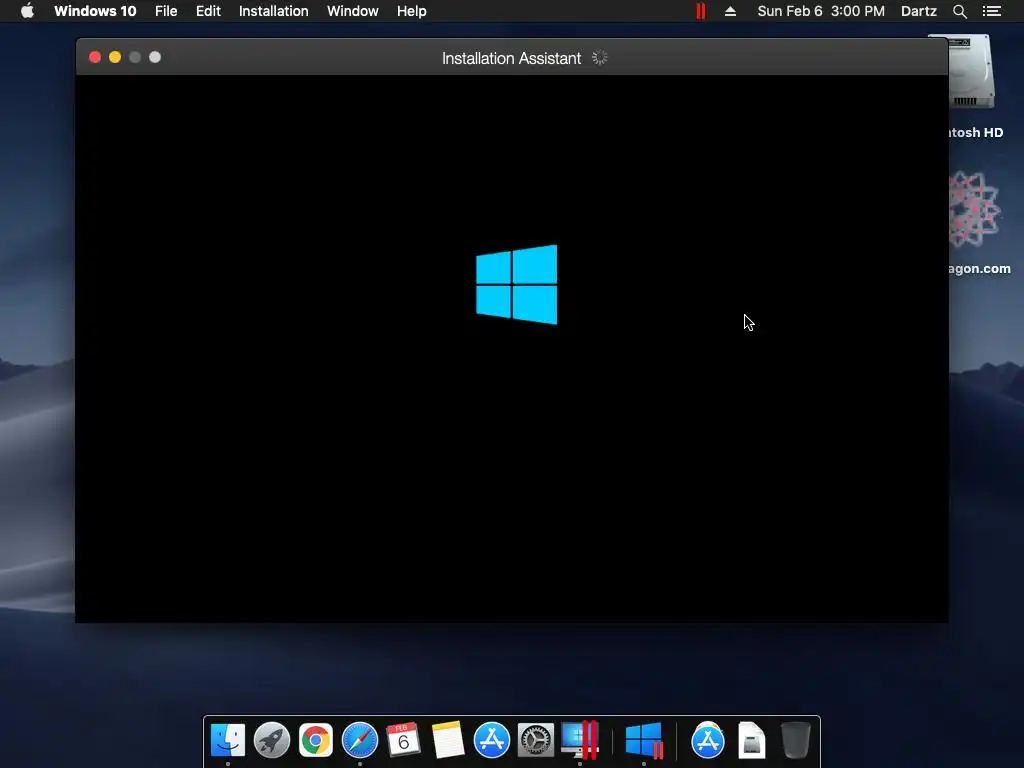Click the eject icon in menu bar
The height and width of the screenshot is (768, 1024).
pyautogui.click(x=730, y=11)
